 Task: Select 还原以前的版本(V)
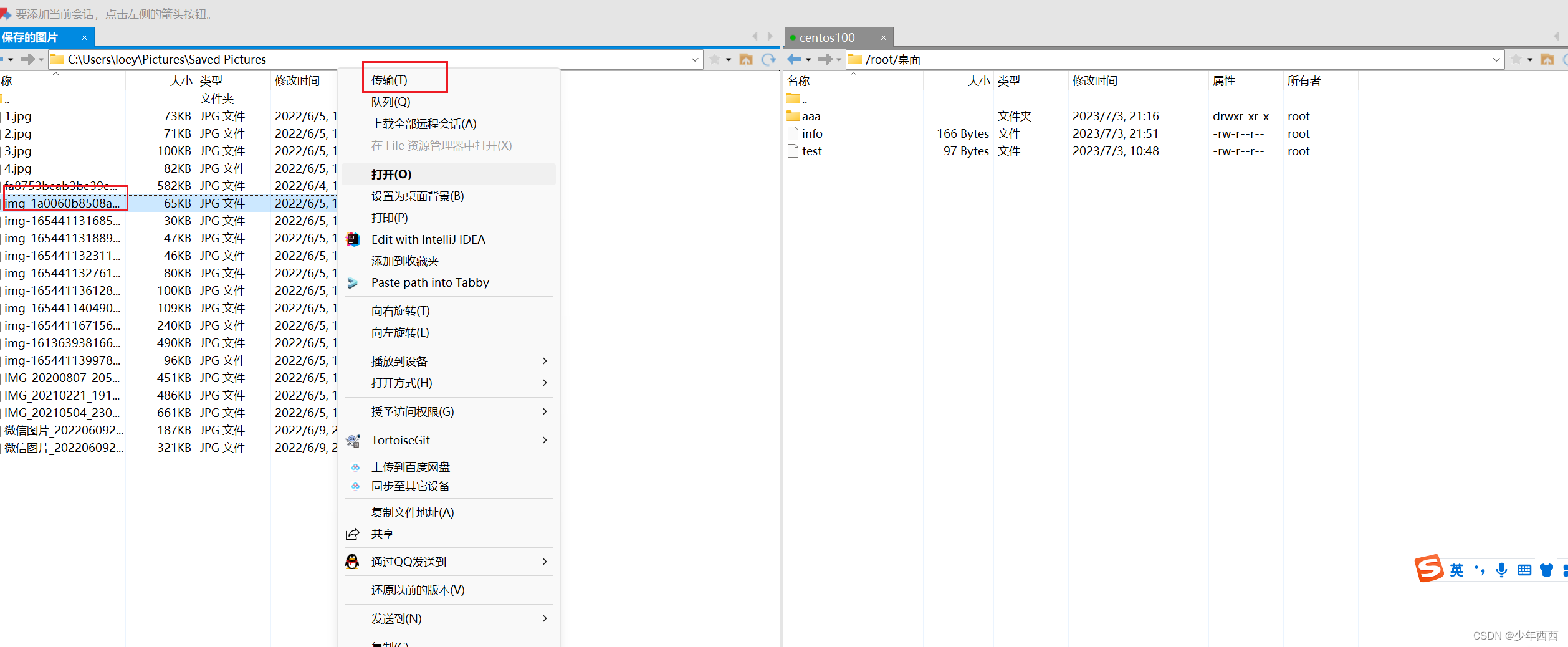449,590
